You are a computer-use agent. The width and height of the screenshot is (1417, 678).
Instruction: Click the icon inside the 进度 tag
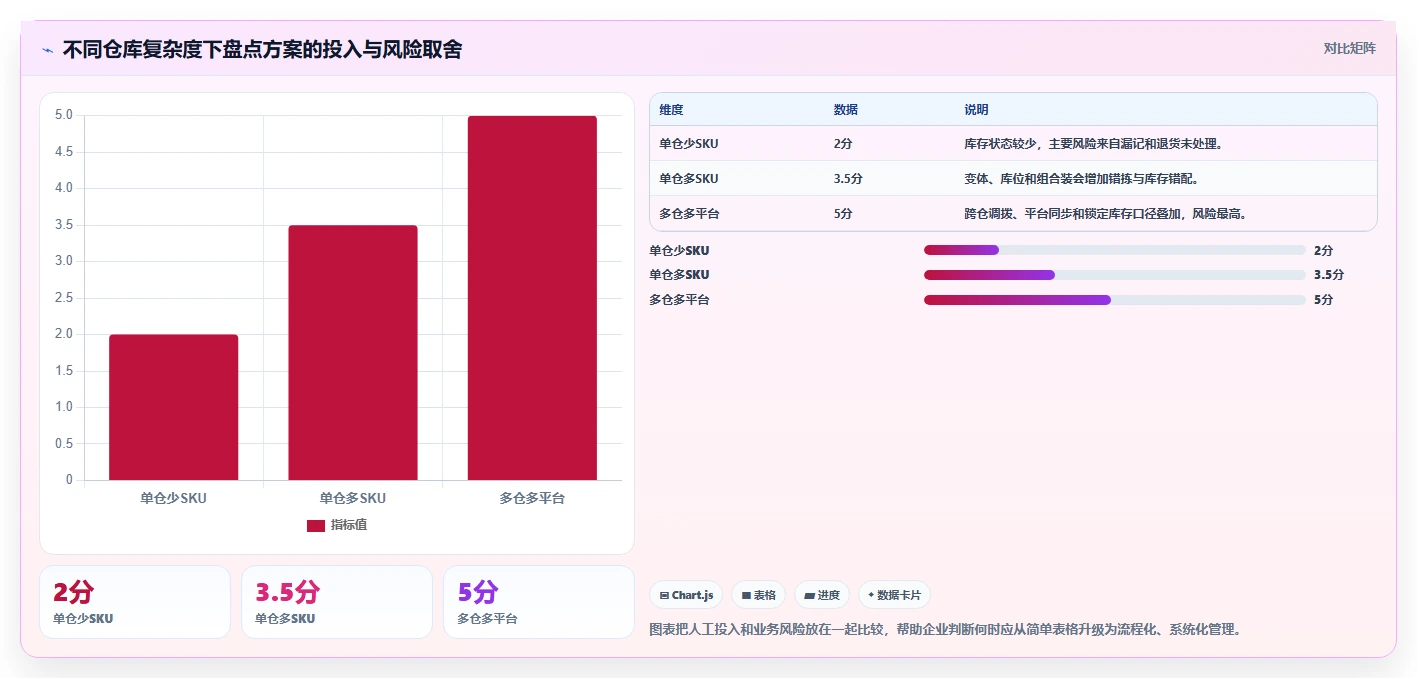pos(809,595)
